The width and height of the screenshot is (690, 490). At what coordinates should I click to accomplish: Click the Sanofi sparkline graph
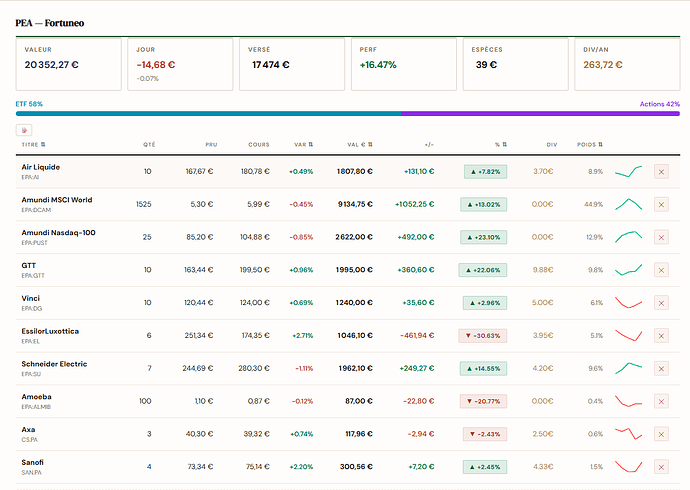pyautogui.click(x=628, y=467)
